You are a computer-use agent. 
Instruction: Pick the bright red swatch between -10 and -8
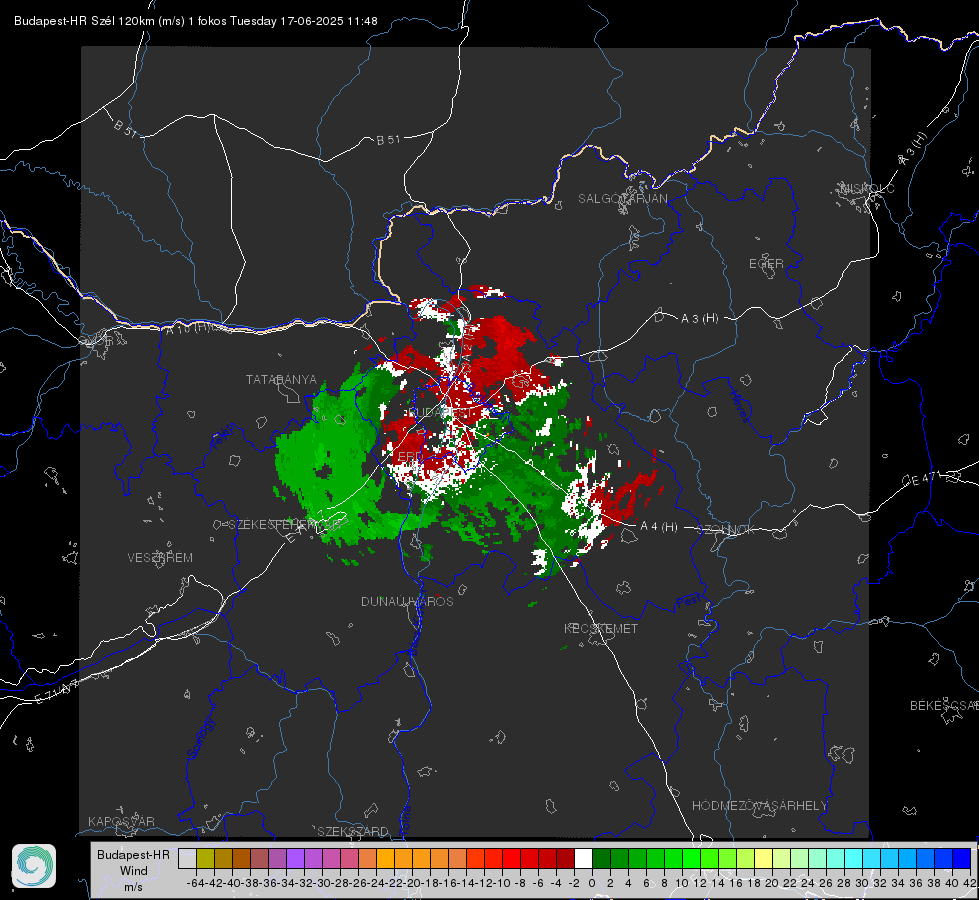511,858
